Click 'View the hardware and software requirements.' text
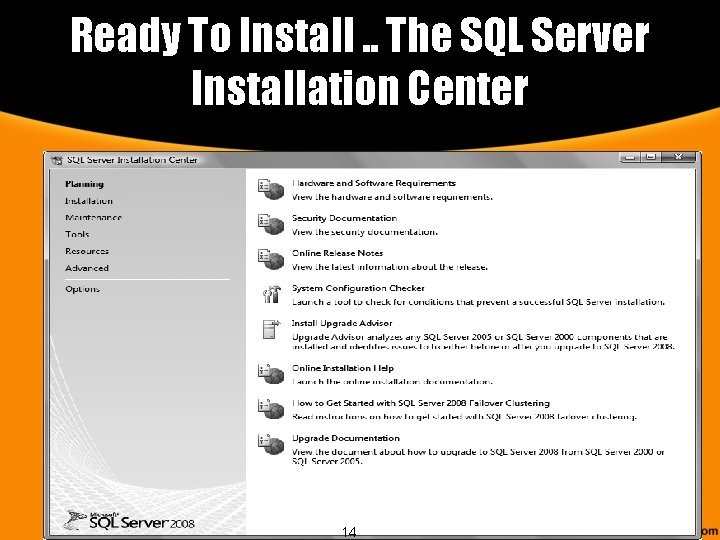 pyautogui.click(x=392, y=197)
